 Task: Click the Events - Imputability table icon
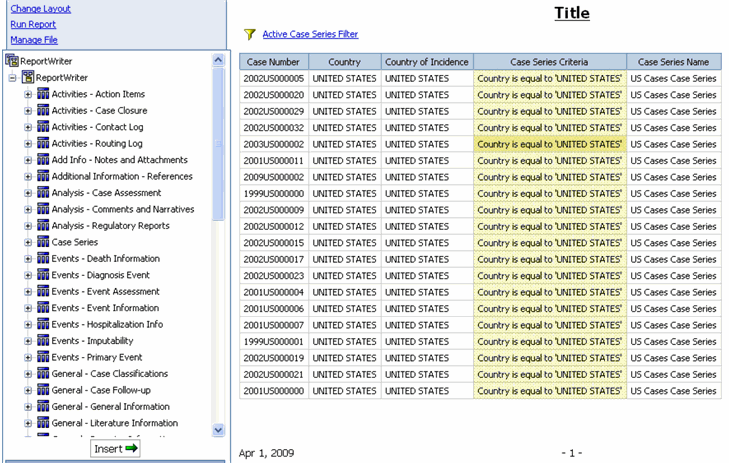click(43, 341)
